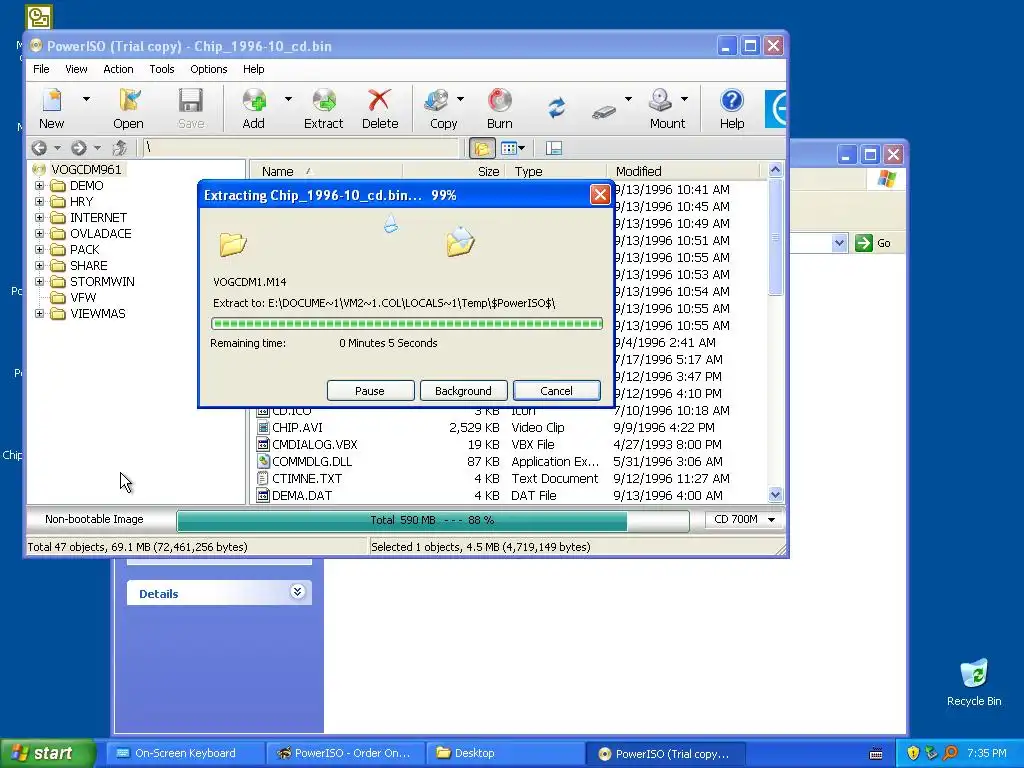Open the Action menu
1024x768 pixels.
tap(118, 69)
